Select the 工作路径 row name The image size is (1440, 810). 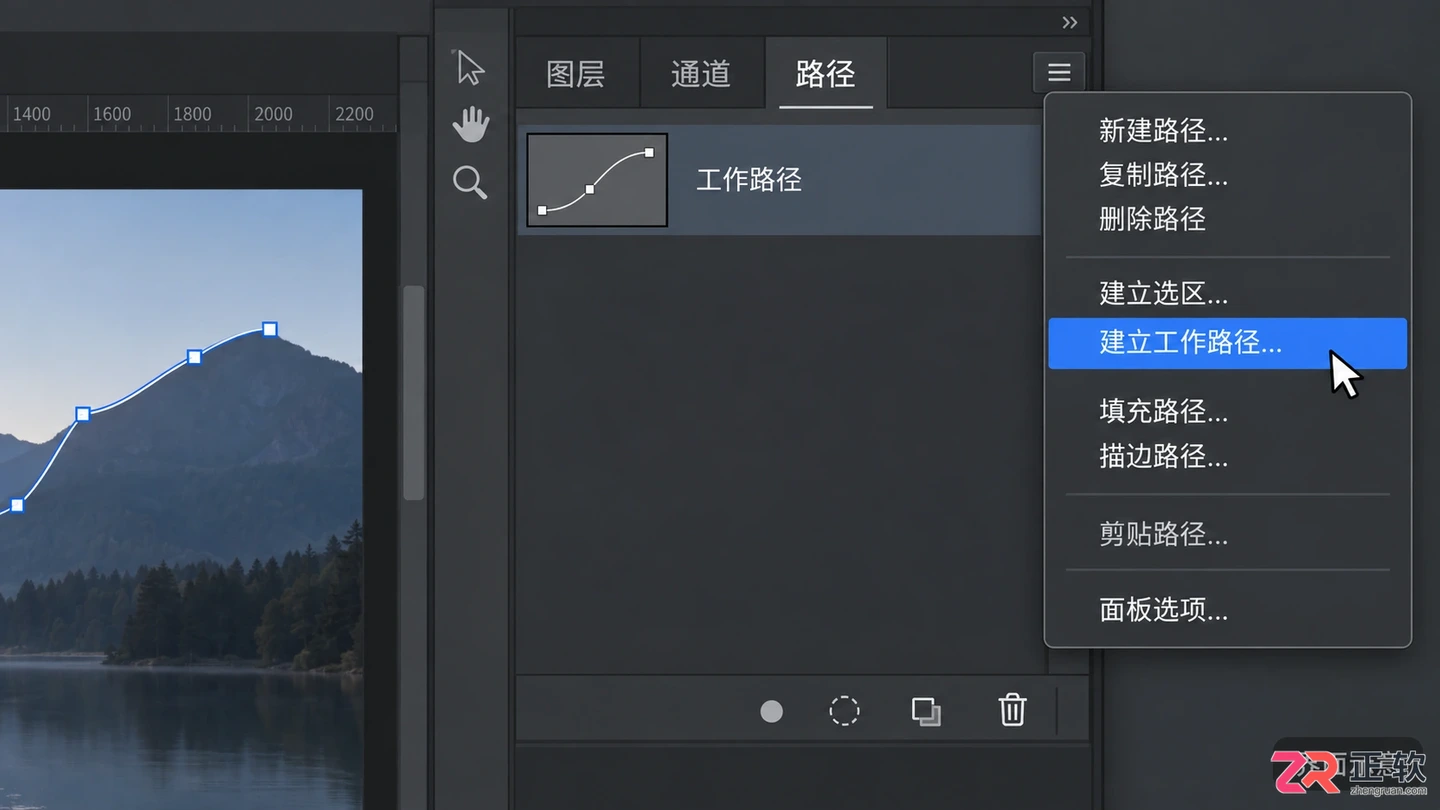tap(749, 180)
